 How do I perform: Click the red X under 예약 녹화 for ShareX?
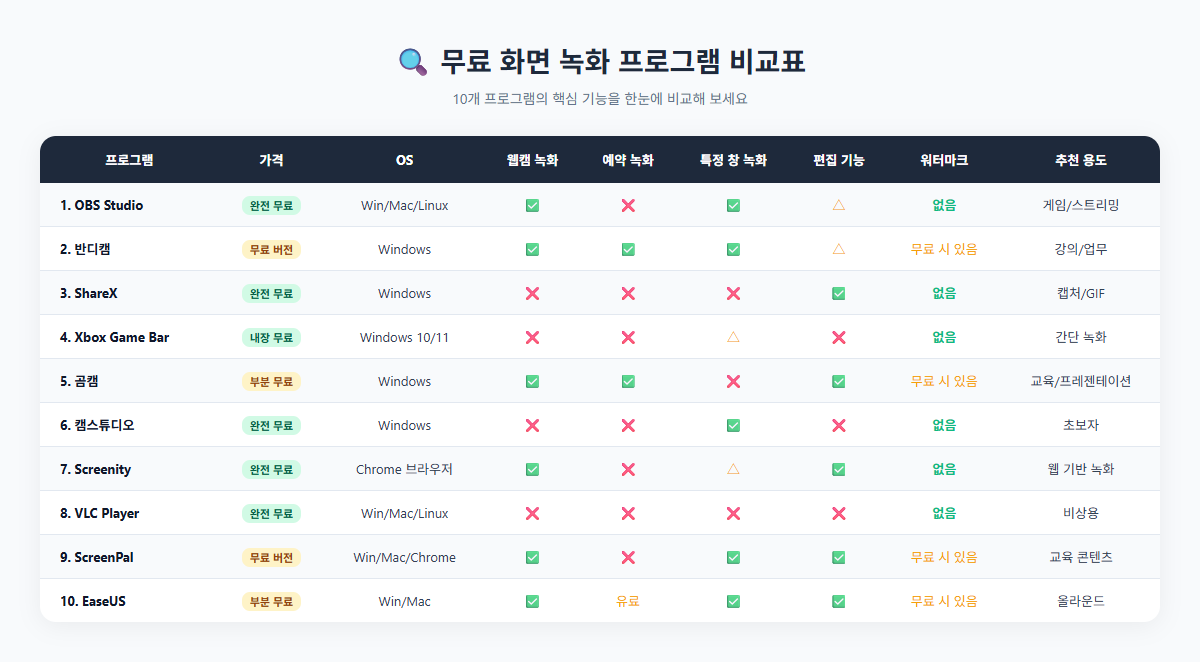point(627,292)
